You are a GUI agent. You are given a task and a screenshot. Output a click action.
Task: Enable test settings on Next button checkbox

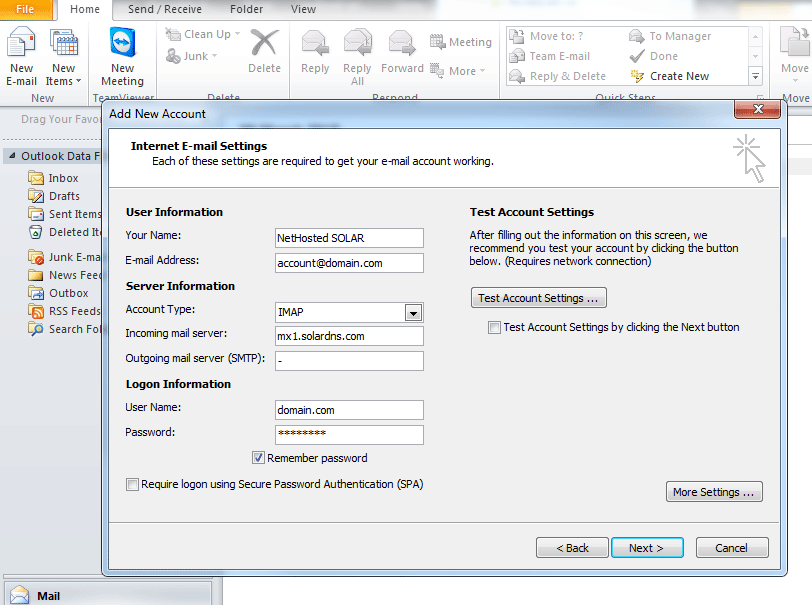point(494,327)
